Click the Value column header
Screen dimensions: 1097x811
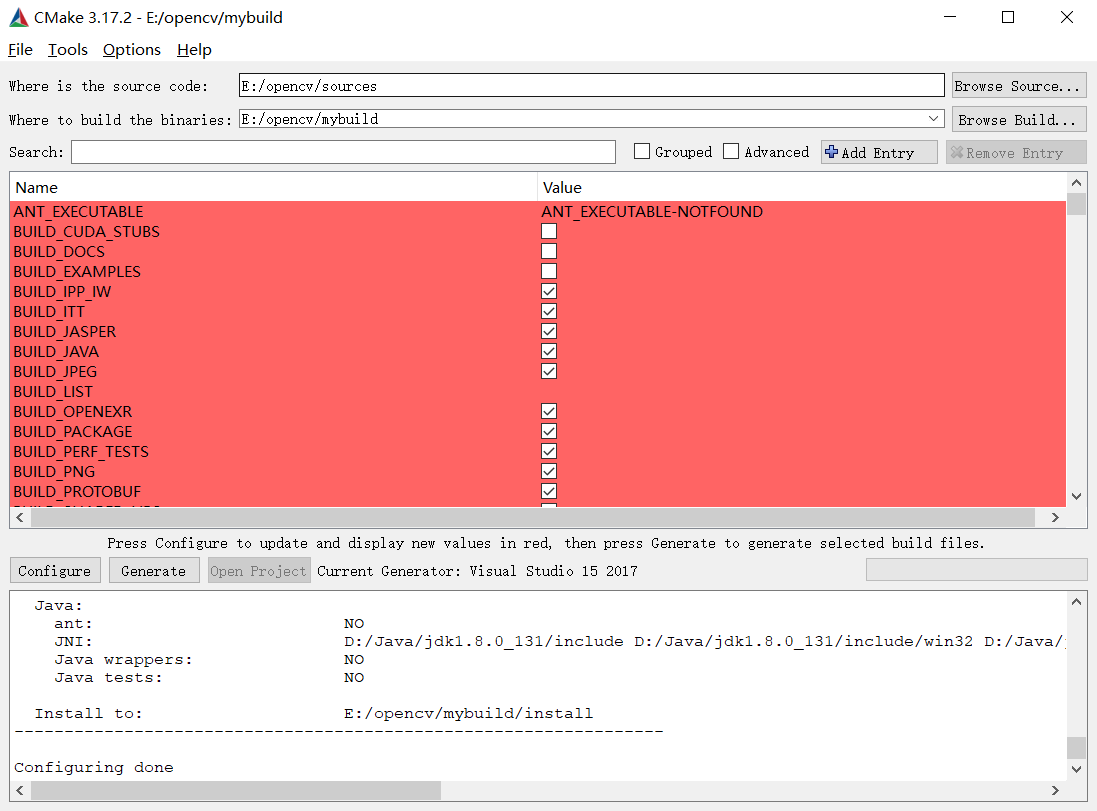pos(802,188)
